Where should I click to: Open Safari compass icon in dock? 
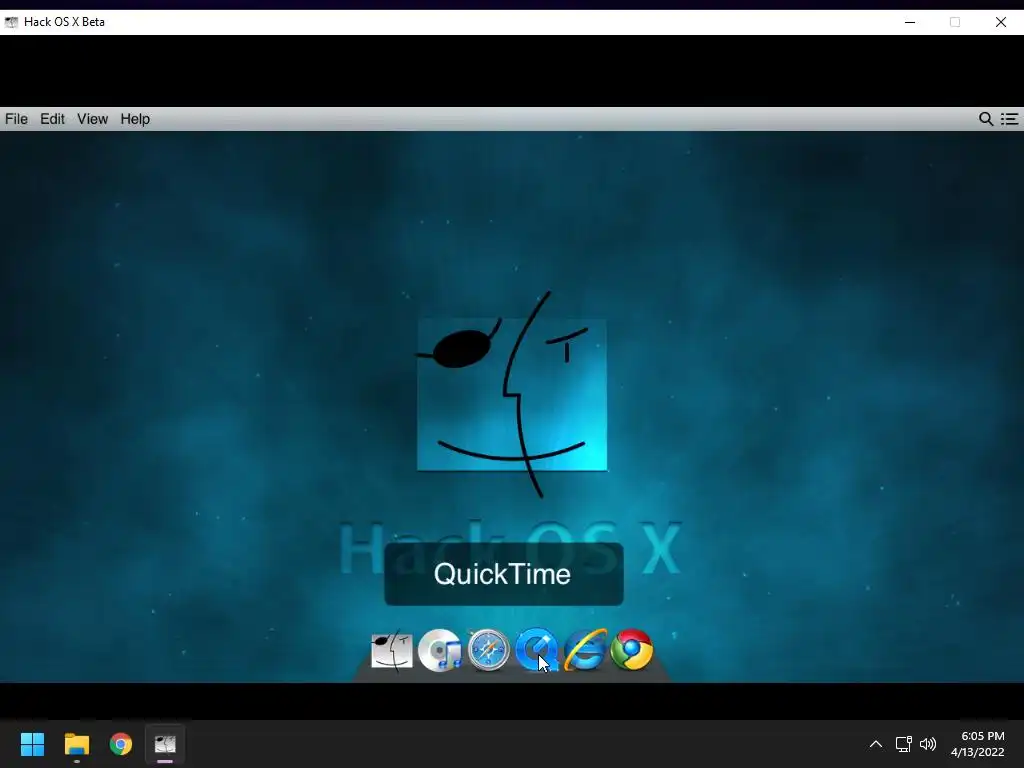pyautogui.click(x=488, y=650)
